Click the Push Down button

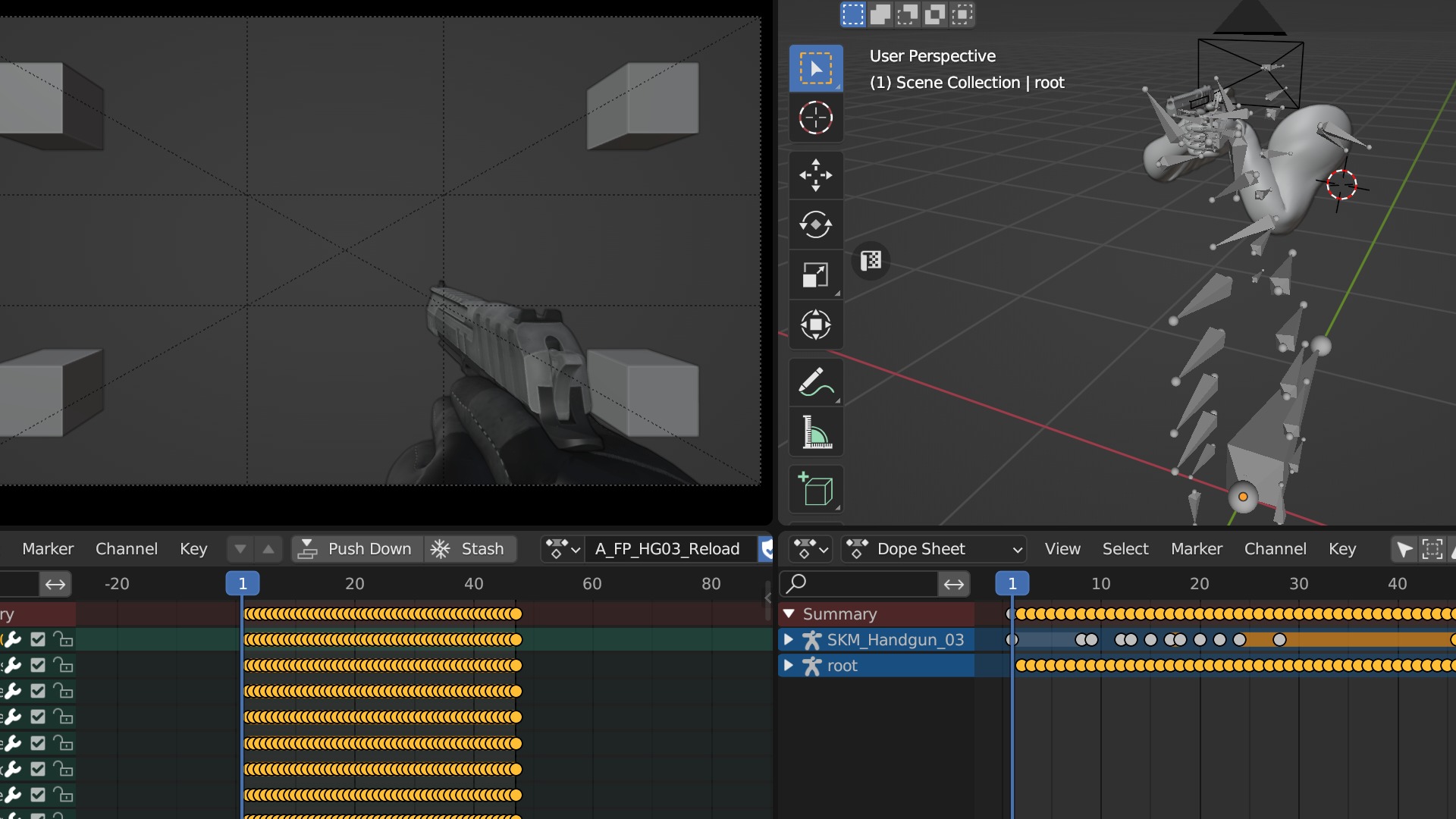pos(356,548)
